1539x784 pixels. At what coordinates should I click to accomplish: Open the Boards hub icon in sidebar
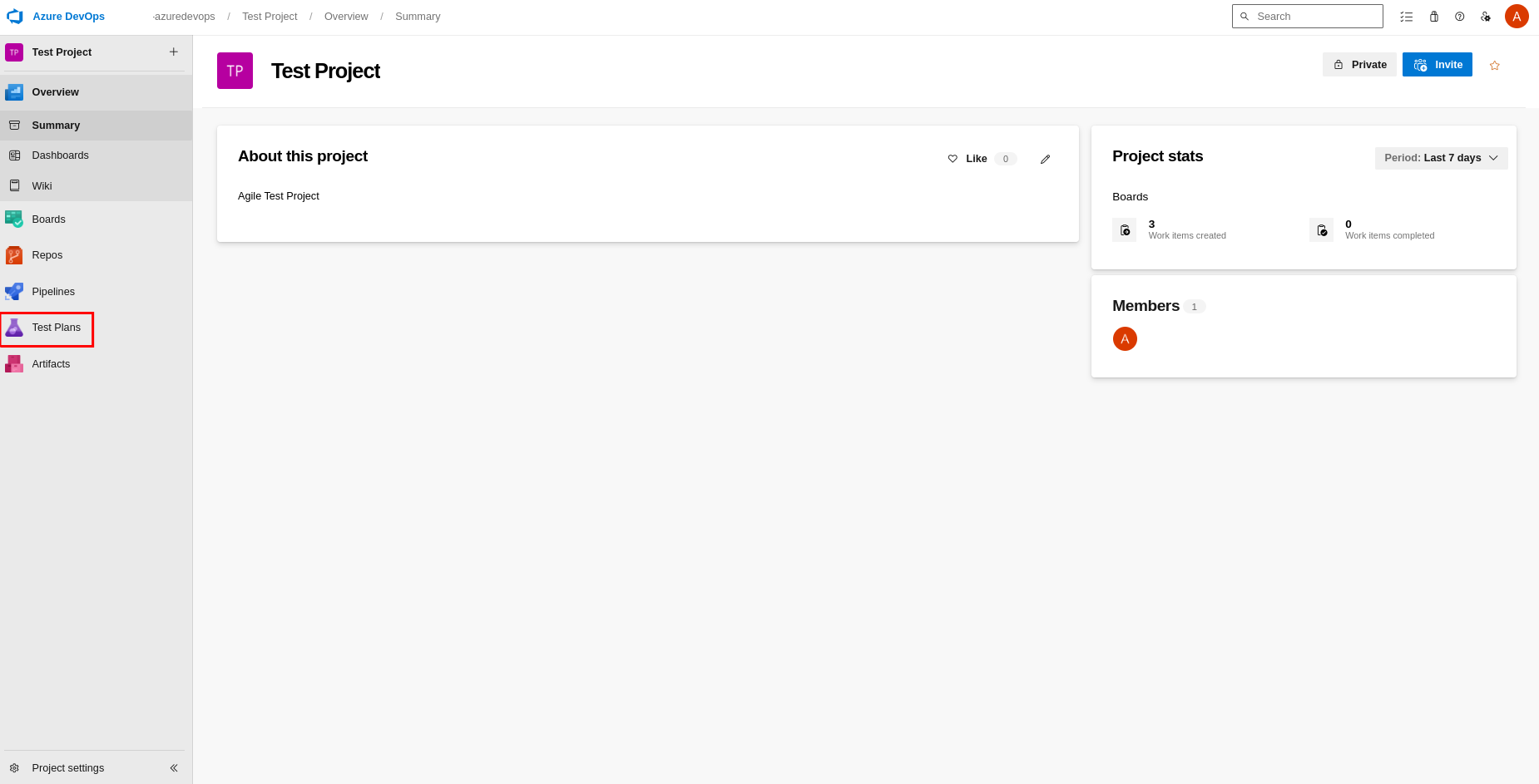click(14, 219)
